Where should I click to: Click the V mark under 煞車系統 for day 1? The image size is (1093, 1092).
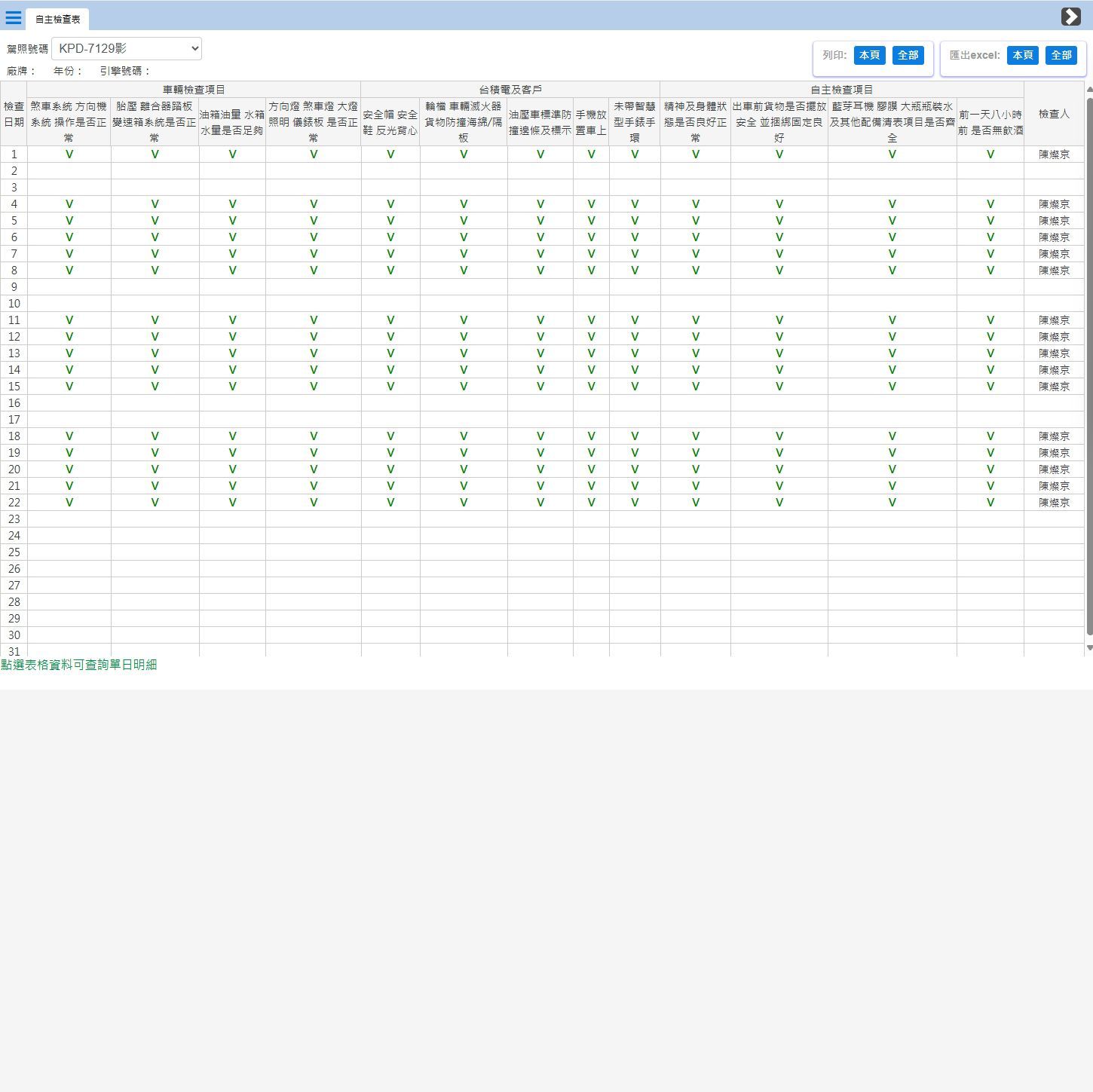pos(69,154)
